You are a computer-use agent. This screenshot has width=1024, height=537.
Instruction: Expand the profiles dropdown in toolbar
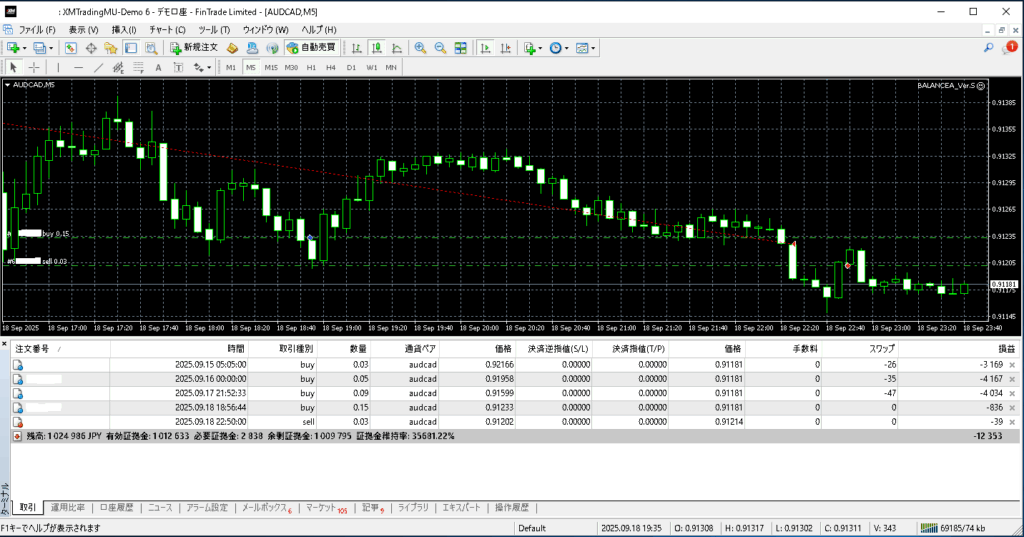click(50, 48)
